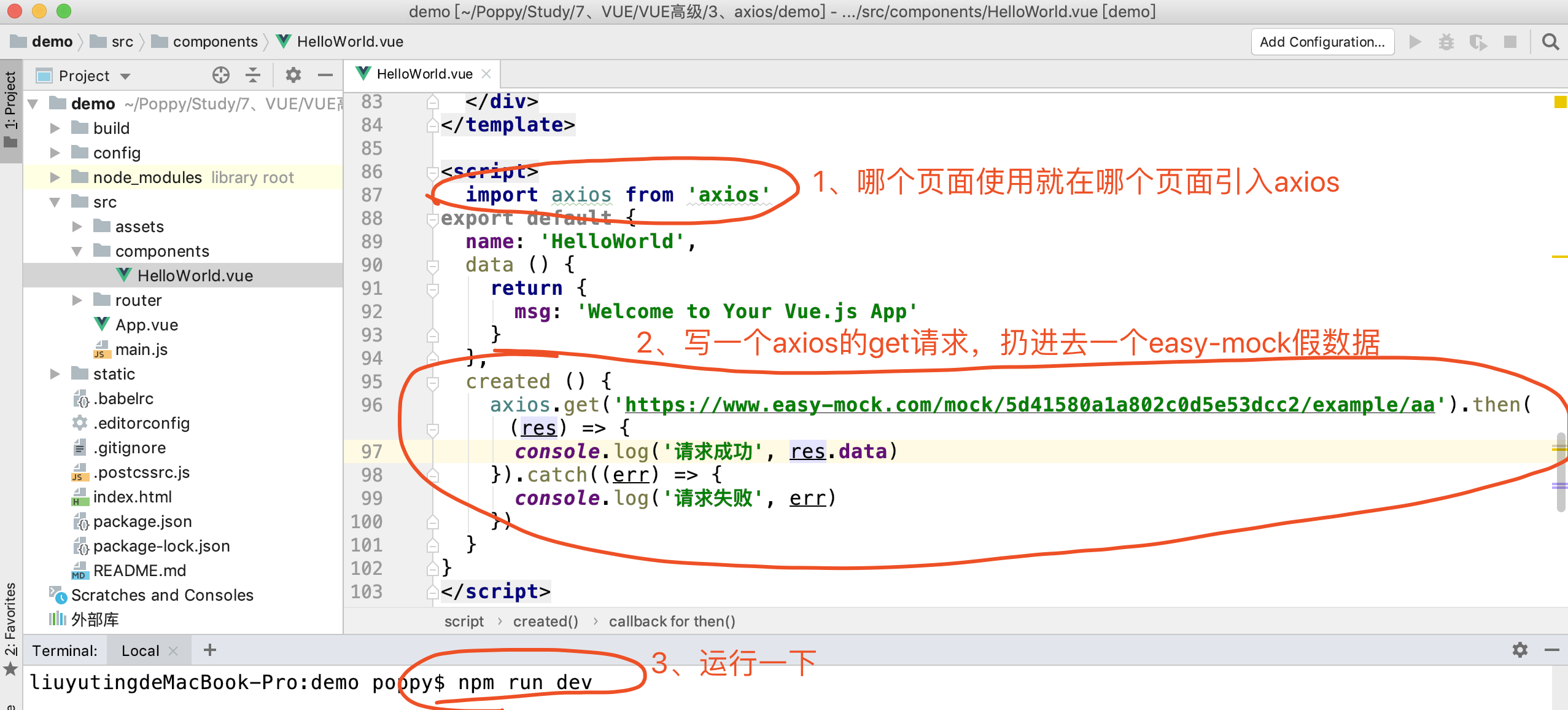Hide the Project panel with minus icon
Screen dimensions: 1568x710
click(325, 76)
